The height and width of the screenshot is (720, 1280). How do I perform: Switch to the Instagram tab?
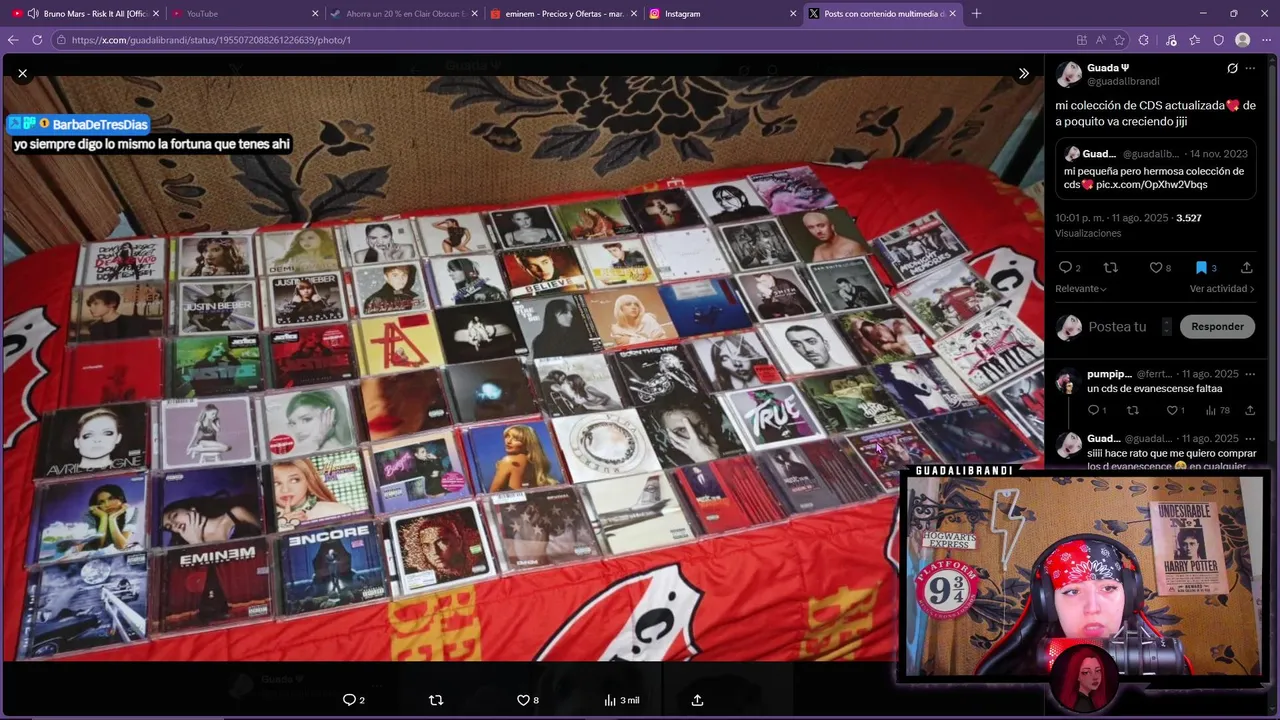coord(723,13)
